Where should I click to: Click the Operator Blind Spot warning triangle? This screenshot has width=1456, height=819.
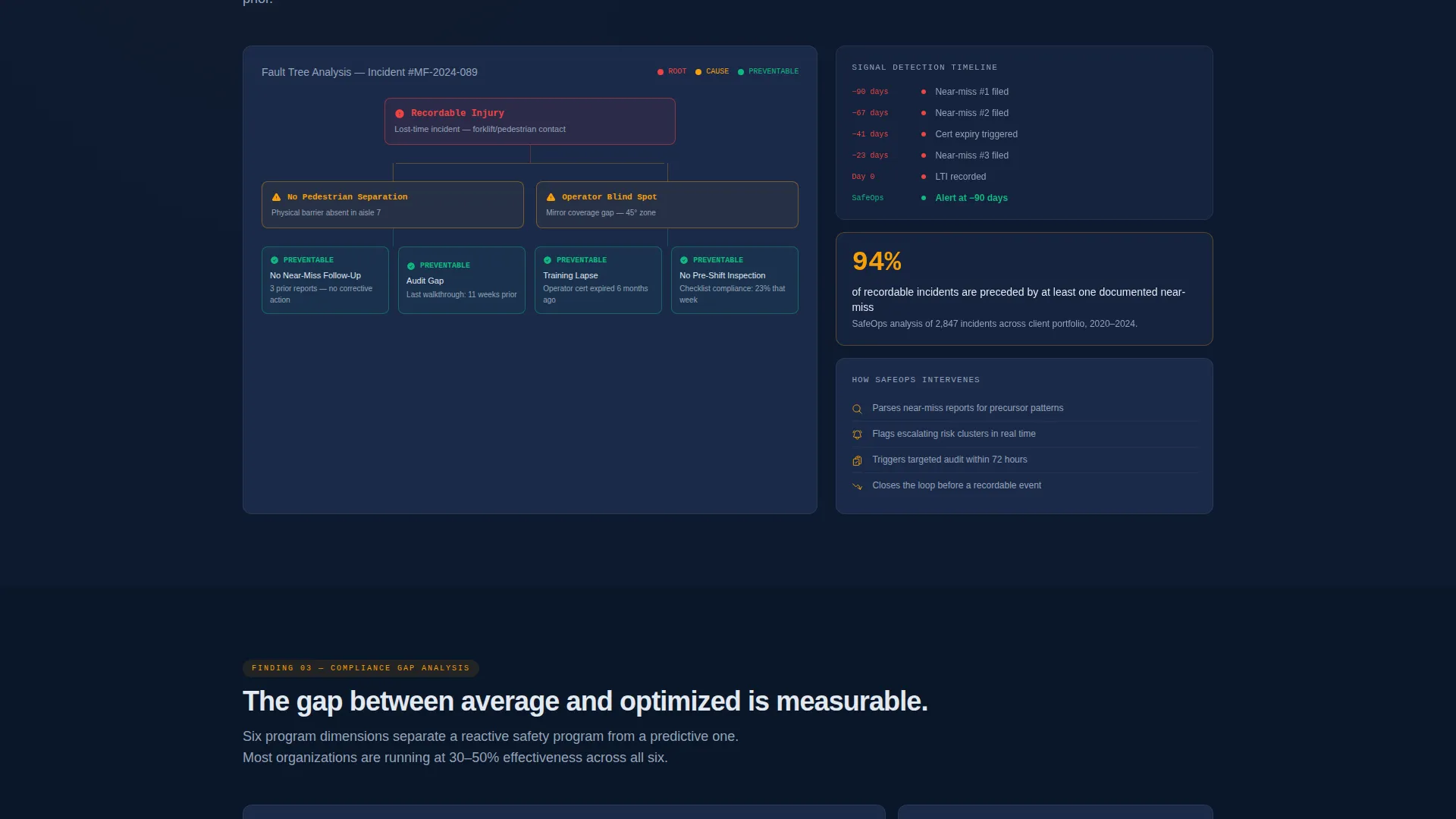[551, 197]
